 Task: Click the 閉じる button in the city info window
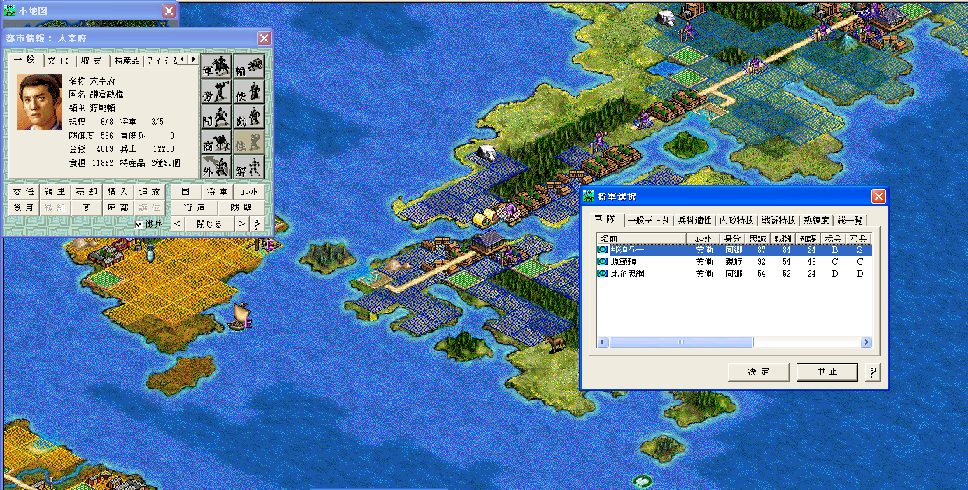coord(209,224)
